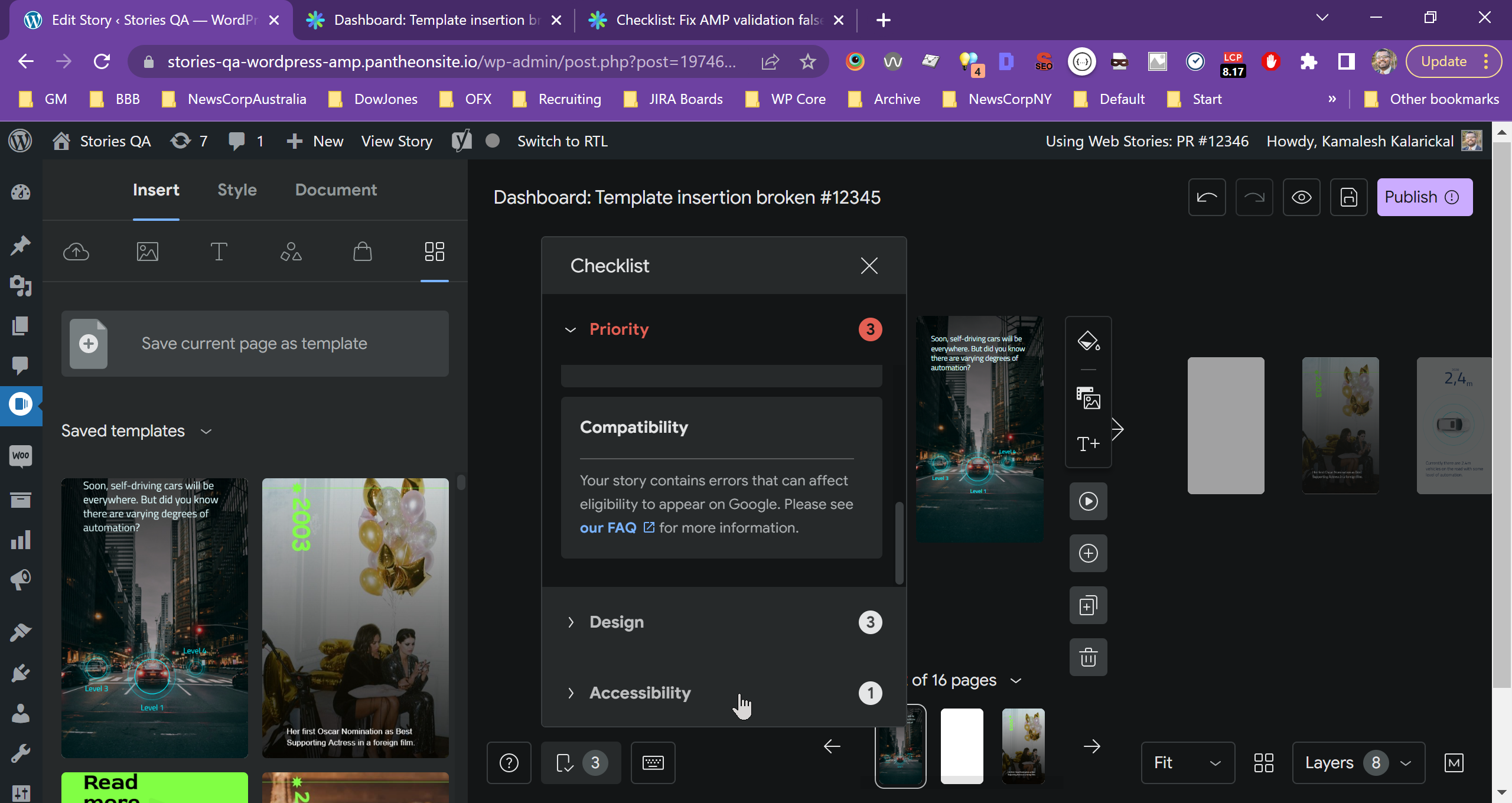Image resolution: width=1512 pixels, height=803 pixels.
Task: Click the insert background media icon
Action: pos(1088,399)
